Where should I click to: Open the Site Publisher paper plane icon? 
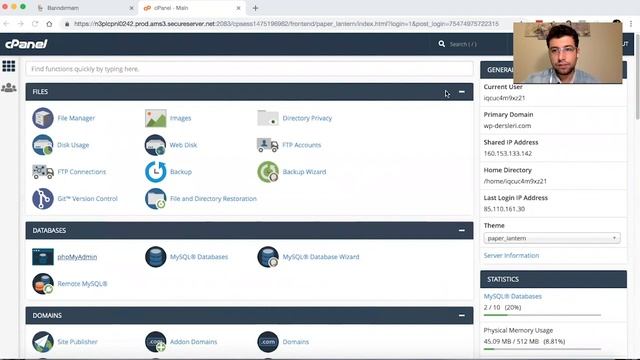[43, 342]
